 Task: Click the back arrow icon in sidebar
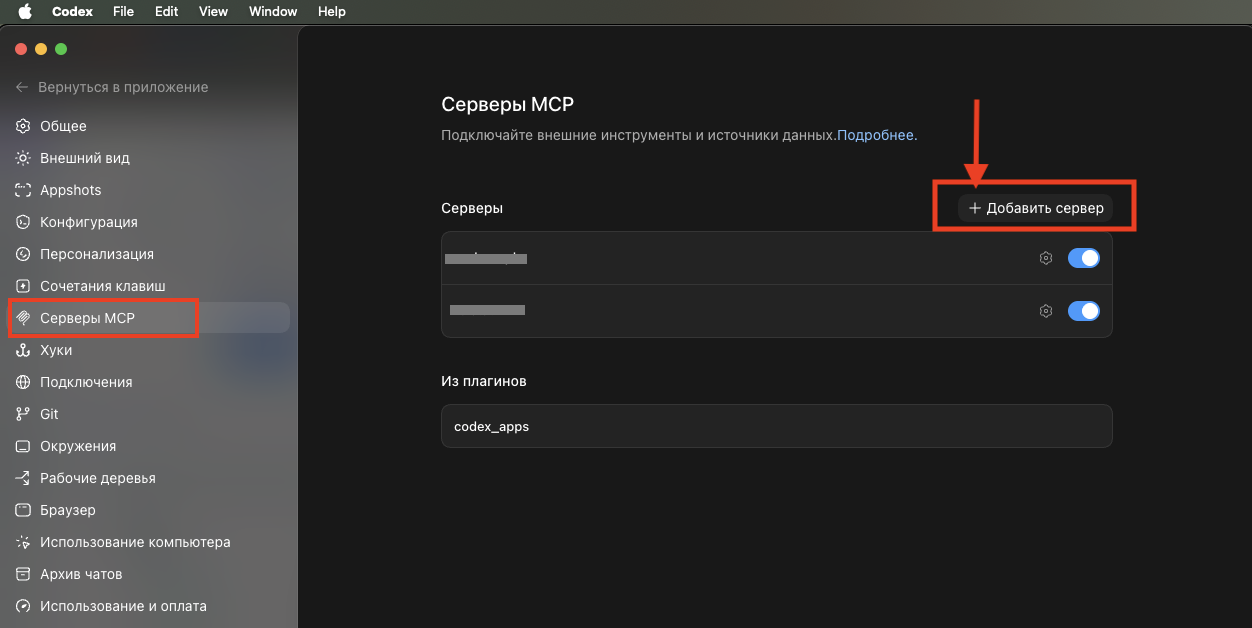(22, 87)
